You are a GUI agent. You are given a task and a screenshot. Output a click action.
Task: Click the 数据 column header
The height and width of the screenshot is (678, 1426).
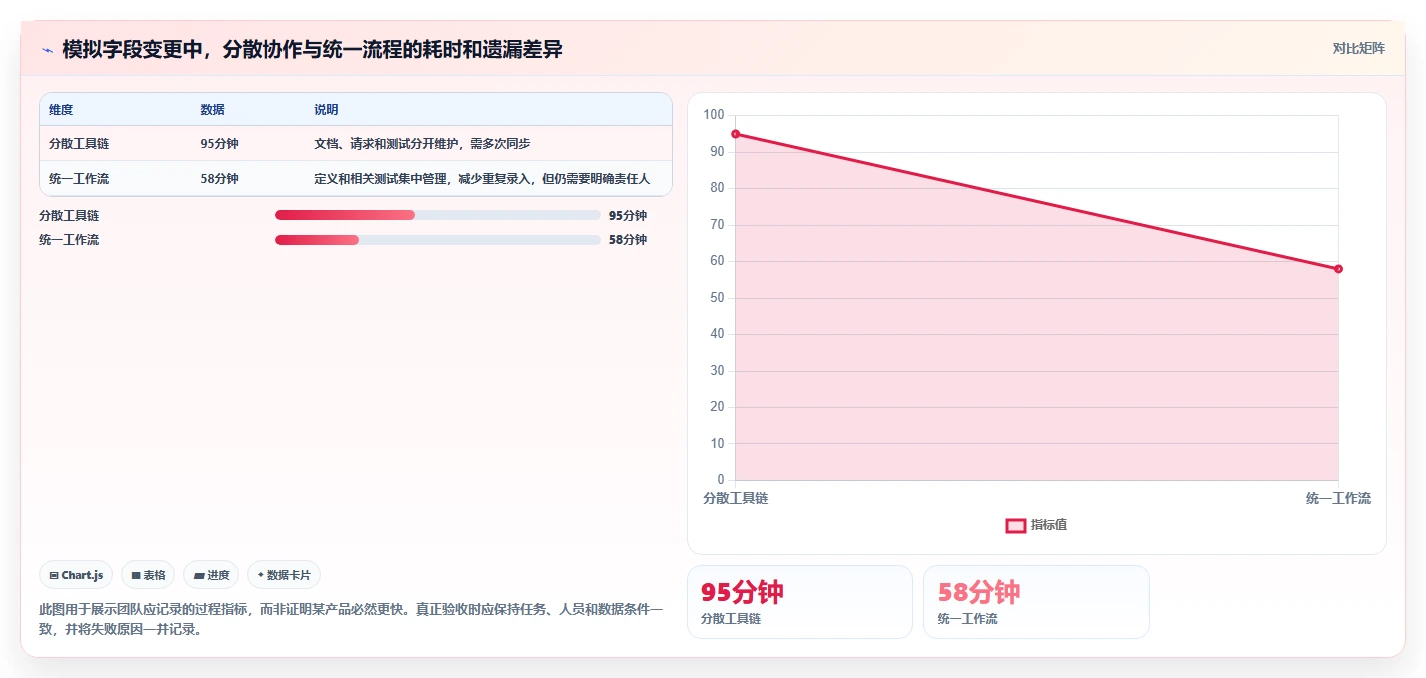pyautogui.click(x=212, y=110)
